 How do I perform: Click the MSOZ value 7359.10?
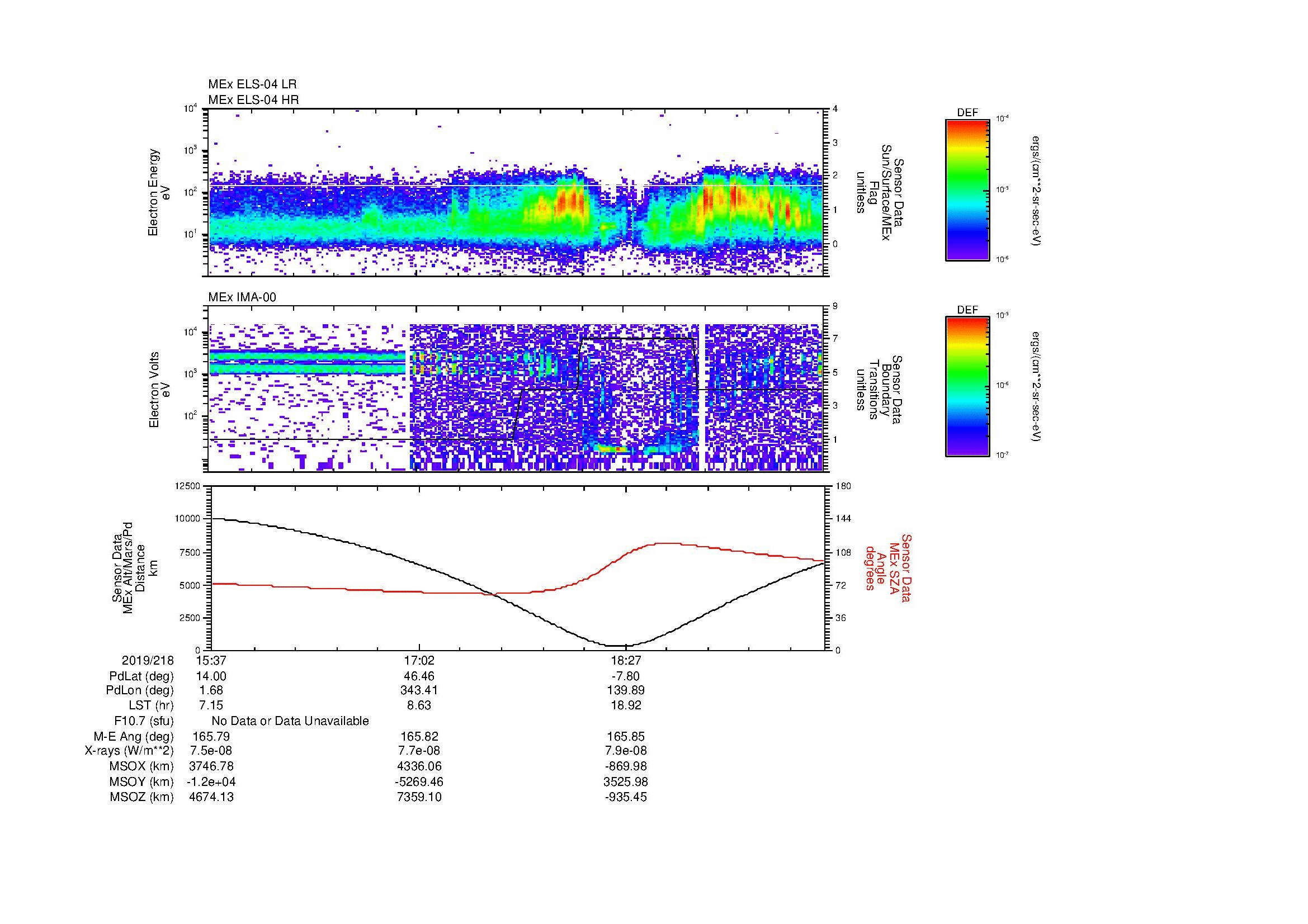coord(419,797)
